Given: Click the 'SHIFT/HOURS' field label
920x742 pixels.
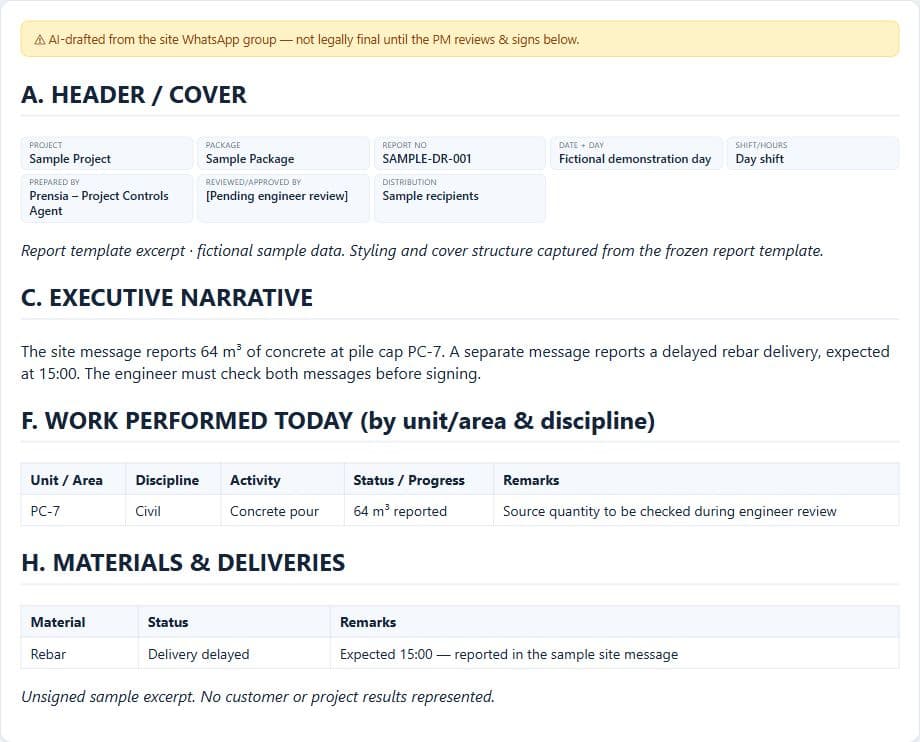Looking at the screenshot, I should (761, 145).
